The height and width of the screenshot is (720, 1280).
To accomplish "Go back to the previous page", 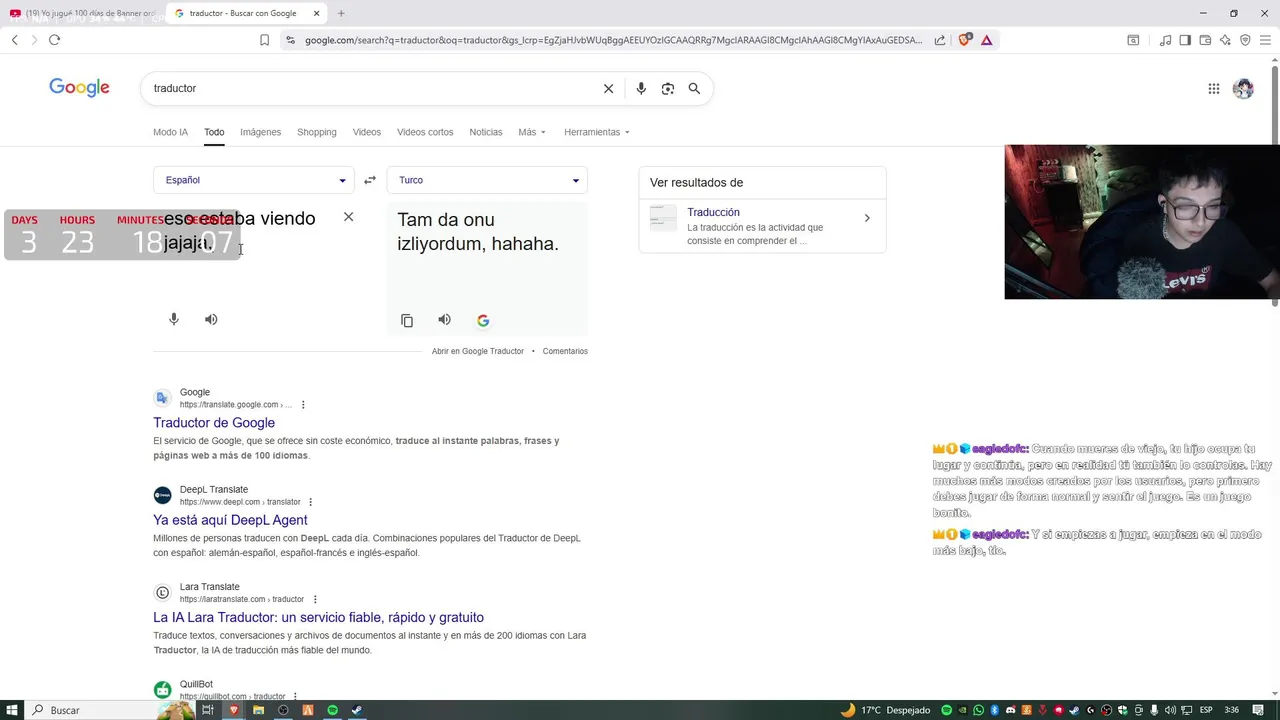I will click(14, 40).
